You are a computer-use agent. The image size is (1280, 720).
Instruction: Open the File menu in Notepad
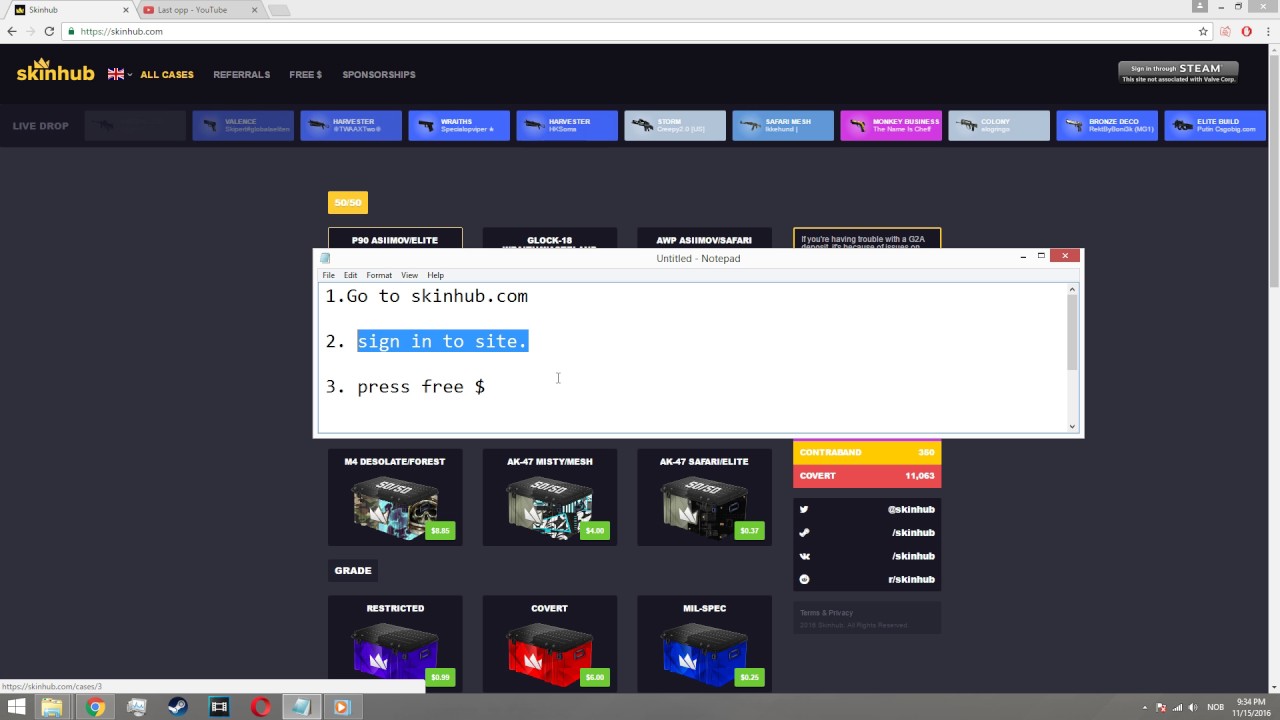[328, 275]
